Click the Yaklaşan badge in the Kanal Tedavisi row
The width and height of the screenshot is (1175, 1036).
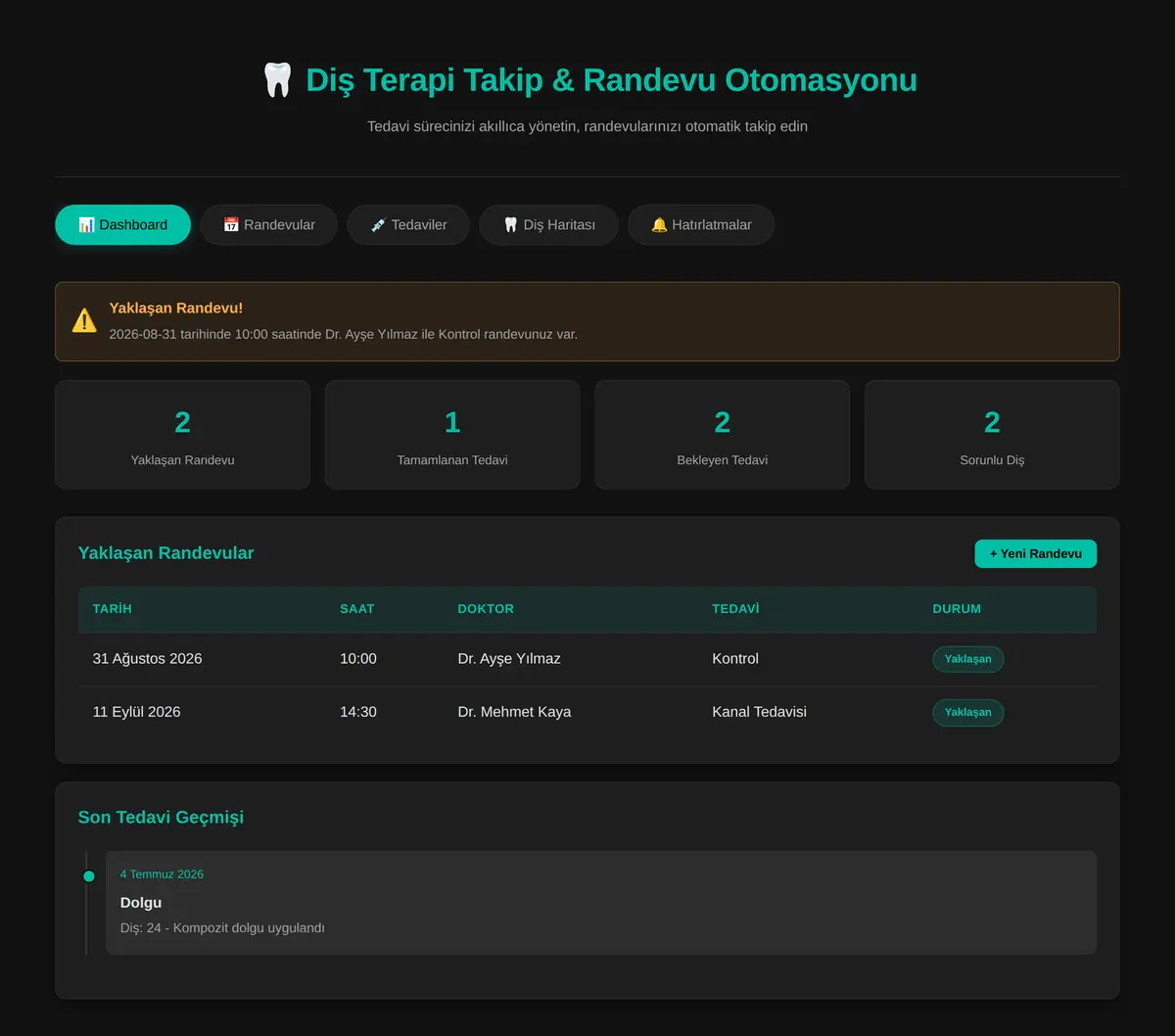click(x=967, y=712)
